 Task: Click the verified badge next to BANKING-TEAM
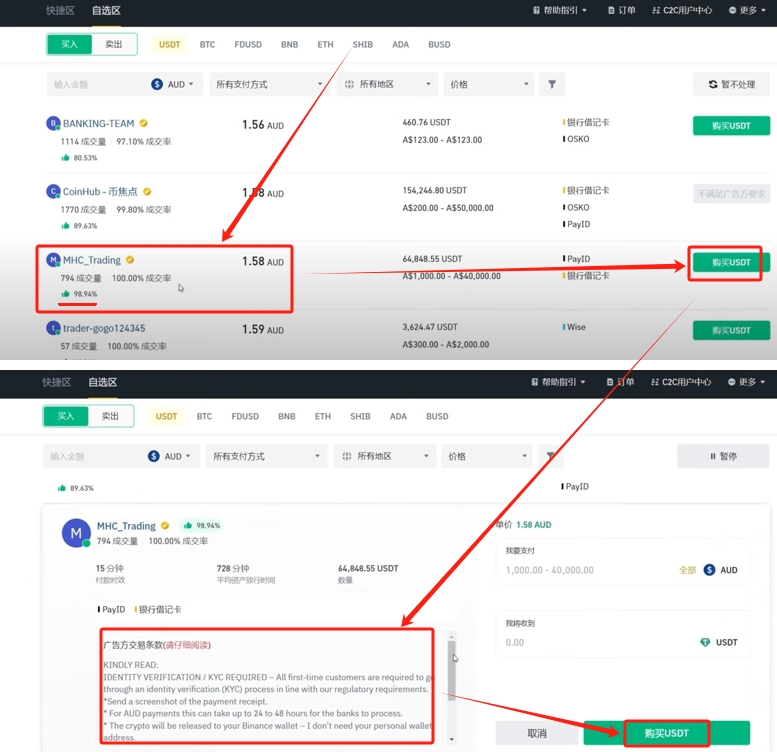tap(143, 123)
